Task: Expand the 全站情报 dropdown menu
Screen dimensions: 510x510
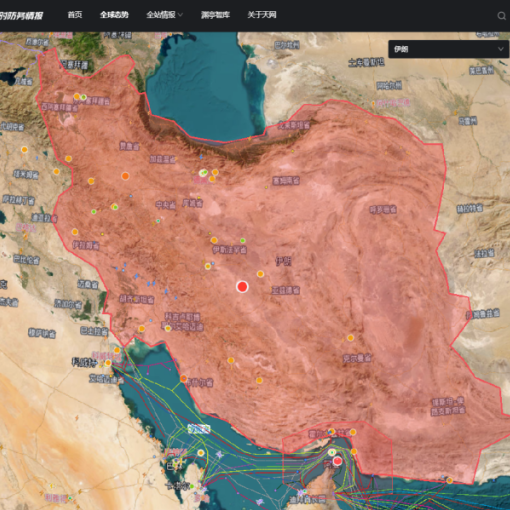Action: pyautogui.click(x=164, y=15)
